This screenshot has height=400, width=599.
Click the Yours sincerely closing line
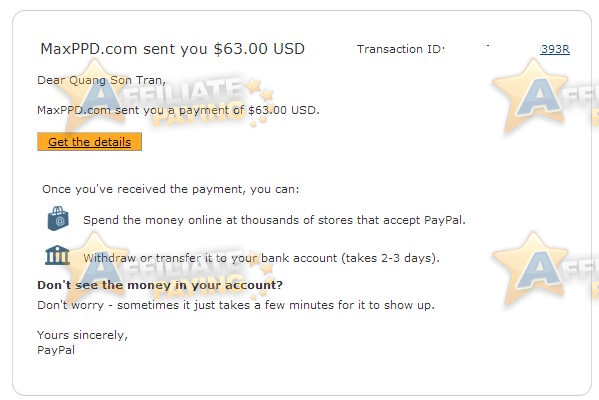[83, 335]
